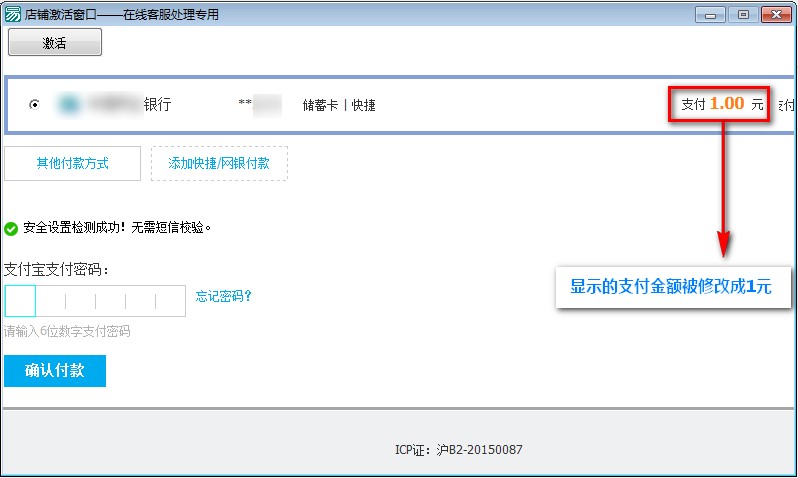Click the 确认付款 confirm button

(55, 371)
